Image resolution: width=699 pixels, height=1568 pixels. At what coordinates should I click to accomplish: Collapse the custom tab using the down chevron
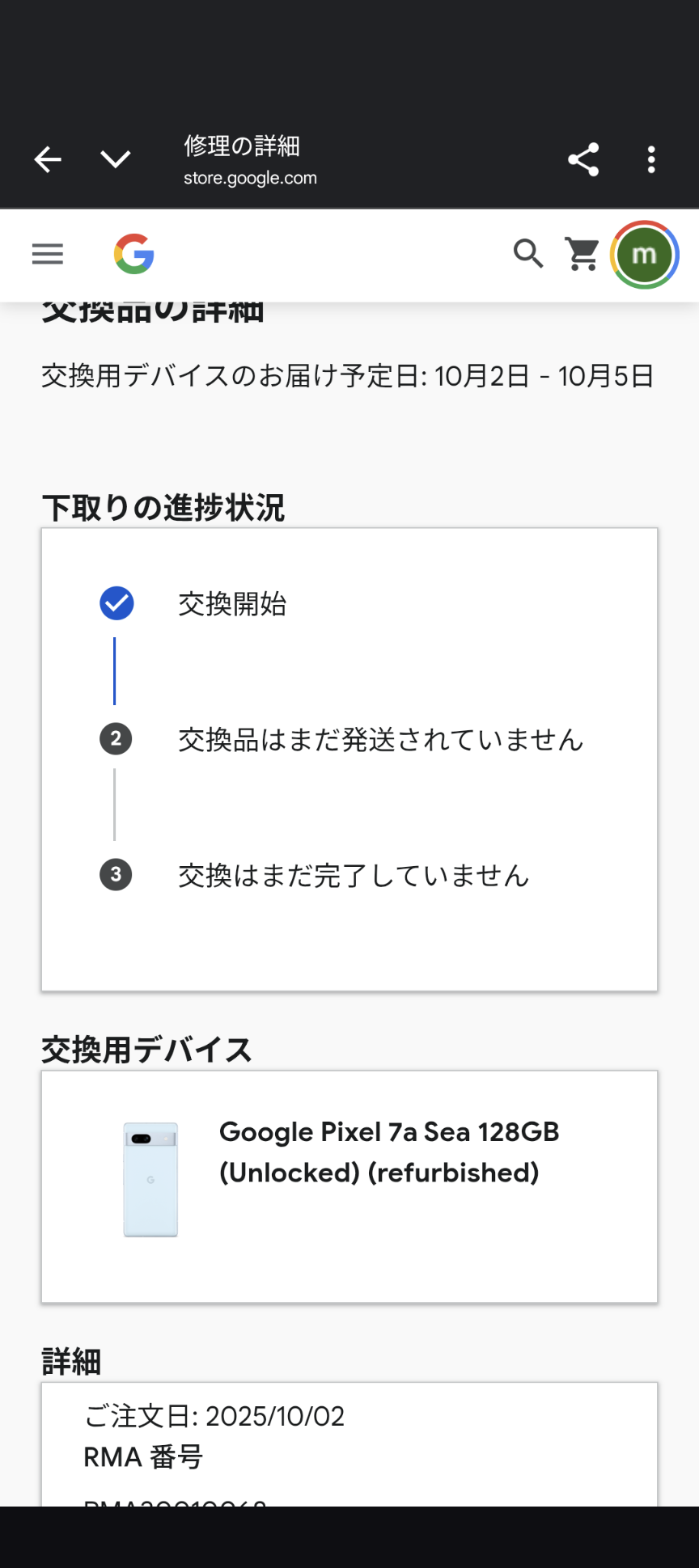(116, 159)
